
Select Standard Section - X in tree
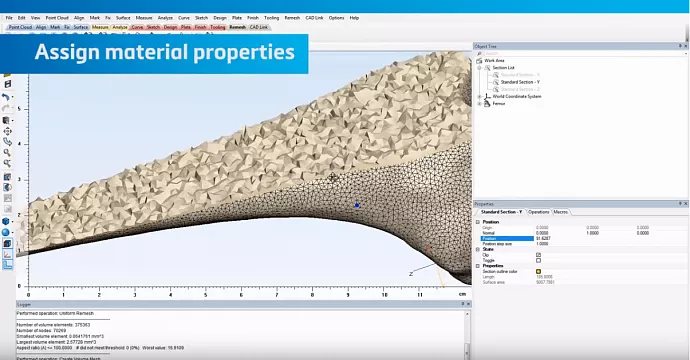[520, 75]
